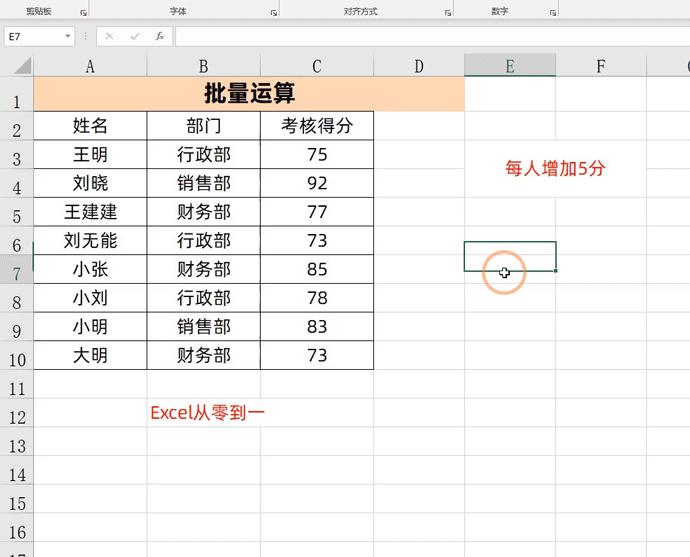Click the score cell 78 for 小刘
The image size is (690, 557).
(x=317, y=298)
